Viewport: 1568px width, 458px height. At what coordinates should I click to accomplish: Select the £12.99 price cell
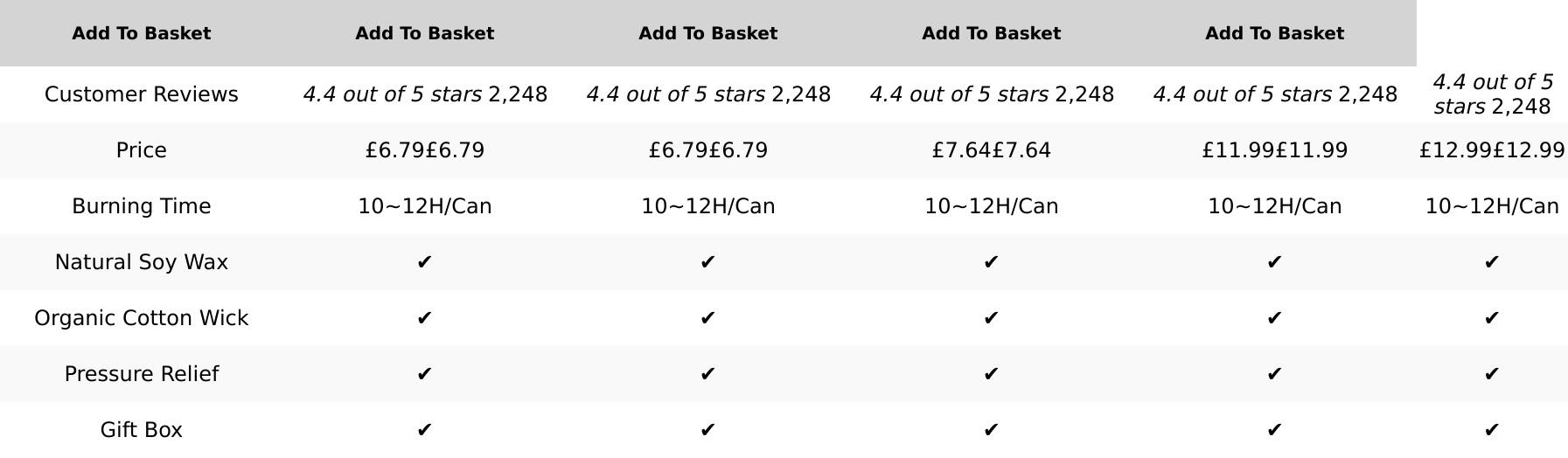pyautogui.click(x=1492, y=150)
